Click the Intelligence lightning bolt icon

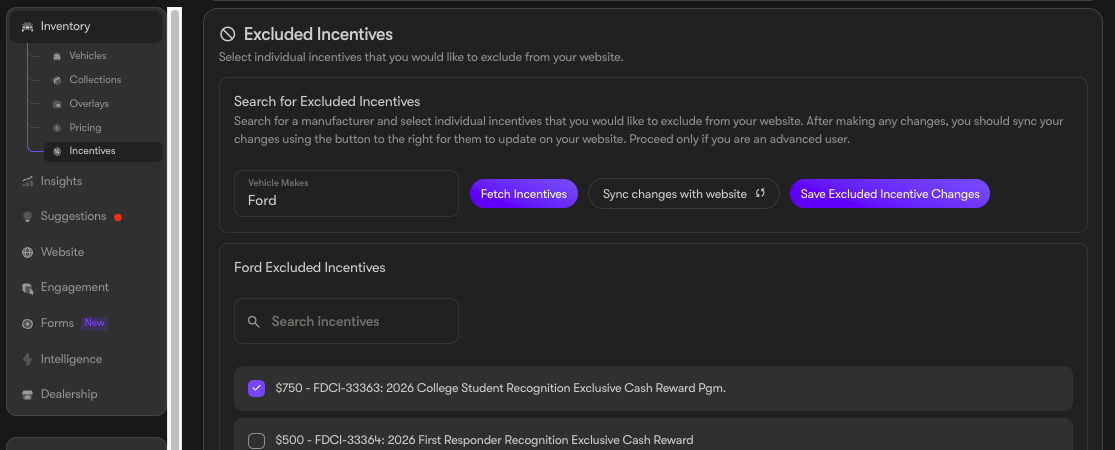coord(28,360)
